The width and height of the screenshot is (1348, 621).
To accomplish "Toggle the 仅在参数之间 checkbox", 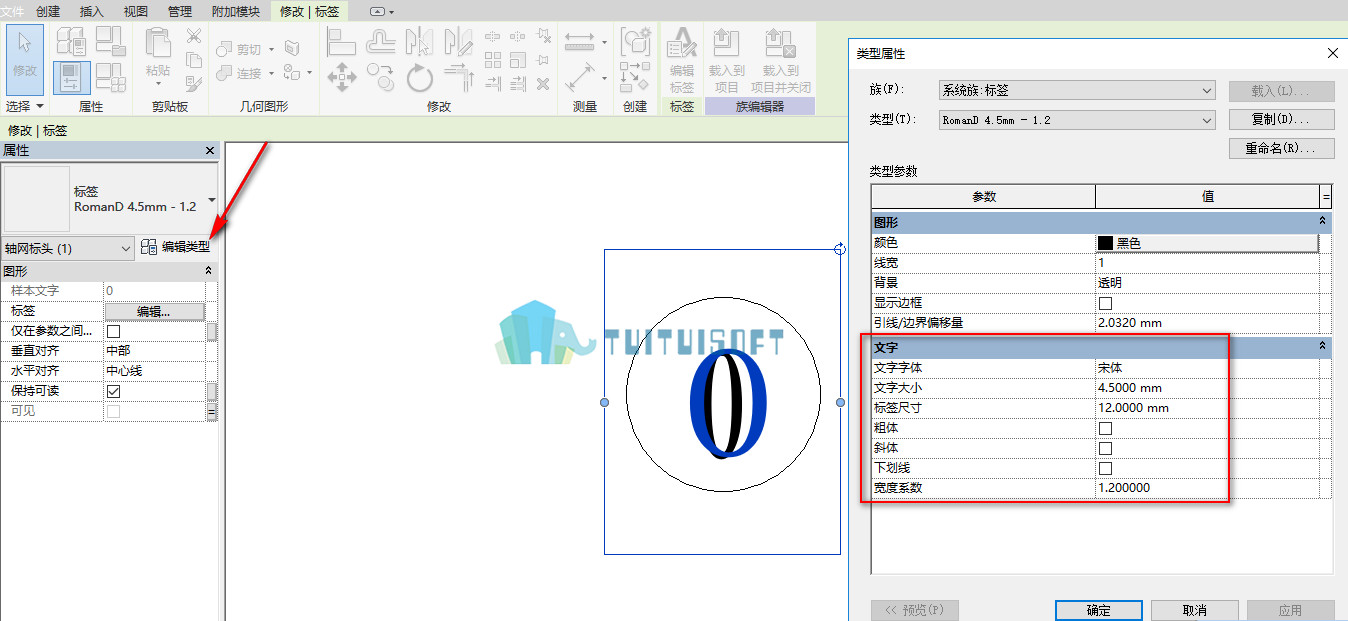I will coord(113,331).
